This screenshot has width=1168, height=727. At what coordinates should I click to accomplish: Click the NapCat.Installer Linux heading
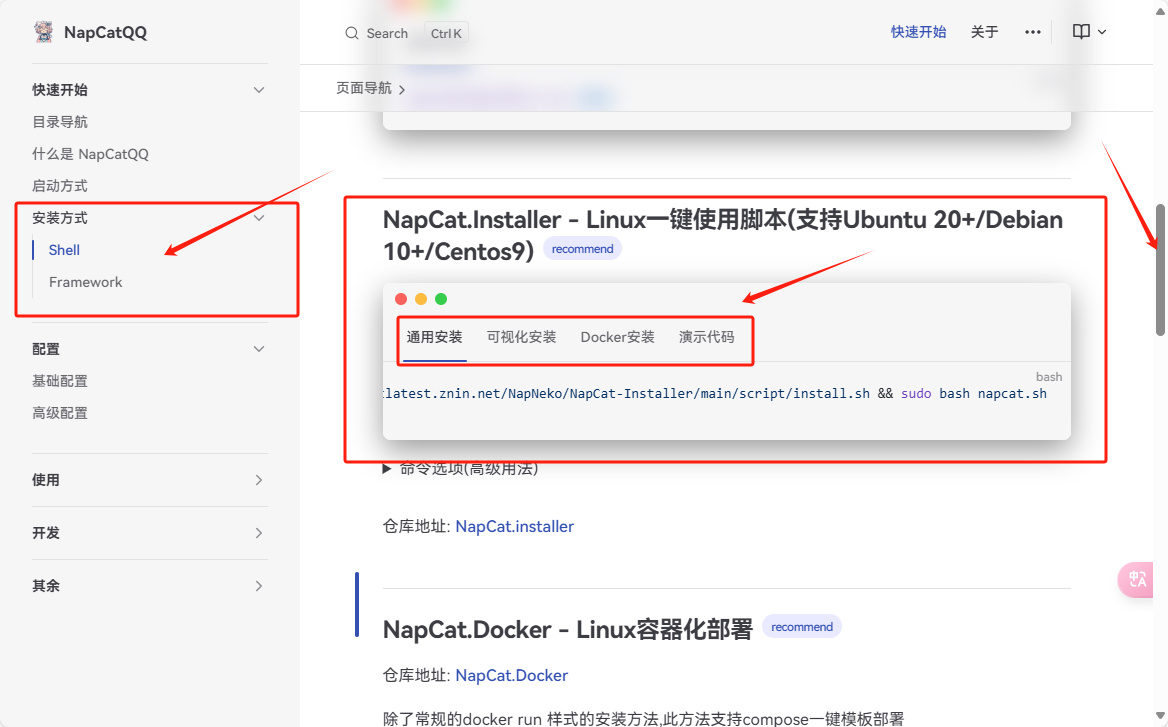pos(723,235)
